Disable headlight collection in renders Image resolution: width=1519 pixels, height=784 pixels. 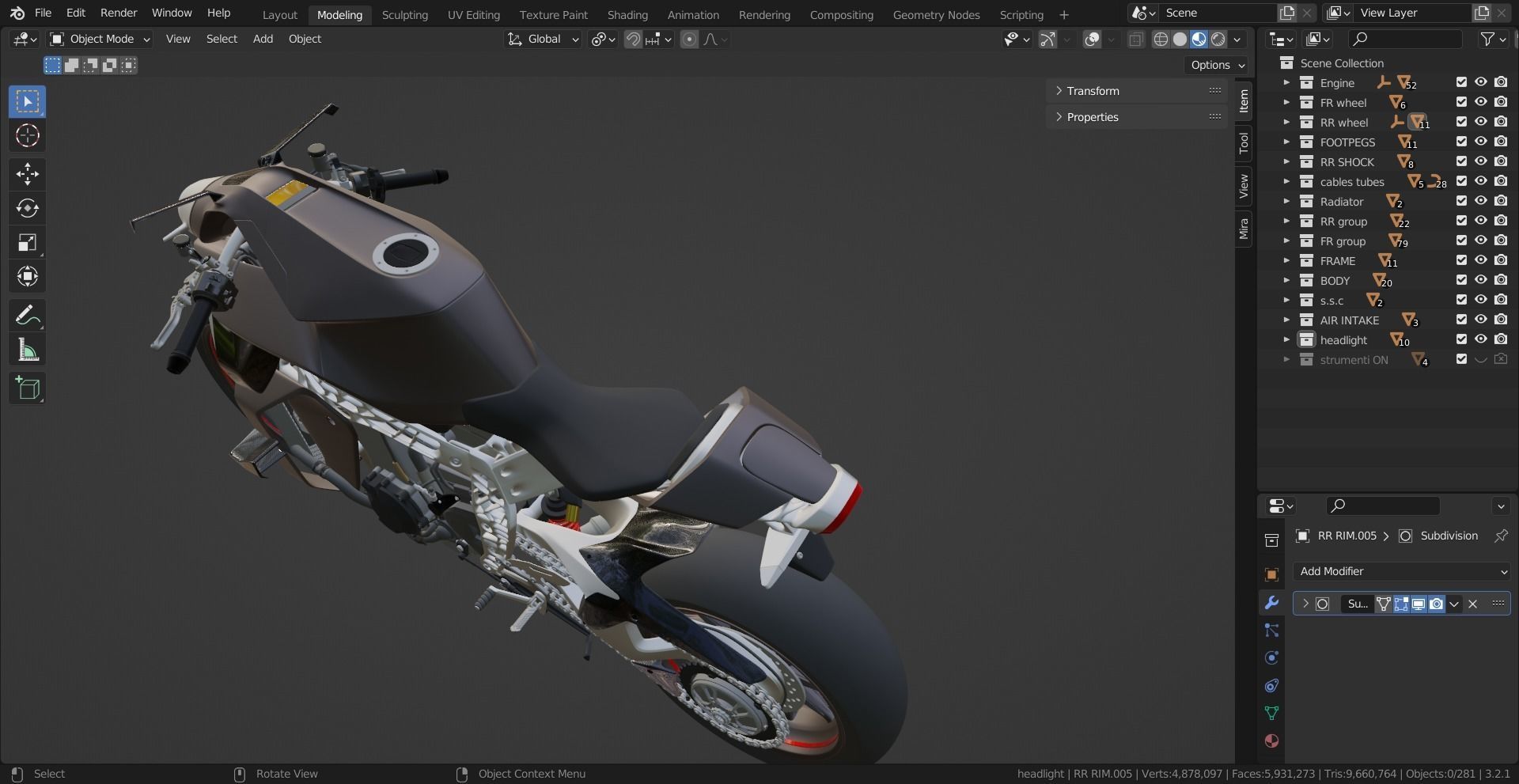click(1501, 339)
